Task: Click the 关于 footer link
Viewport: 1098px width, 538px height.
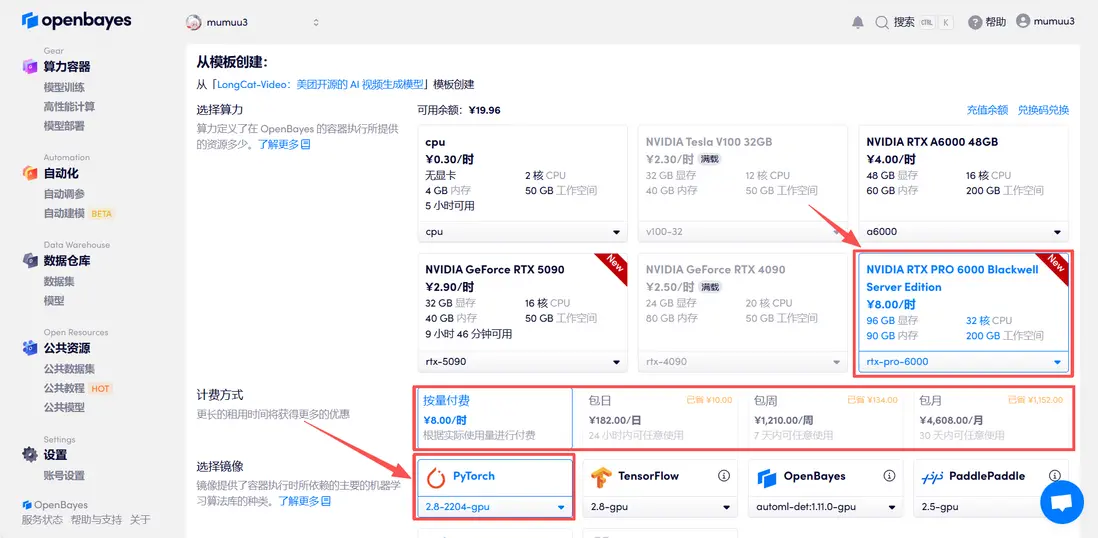Action: pyautogui.click(x=140, y=520)
